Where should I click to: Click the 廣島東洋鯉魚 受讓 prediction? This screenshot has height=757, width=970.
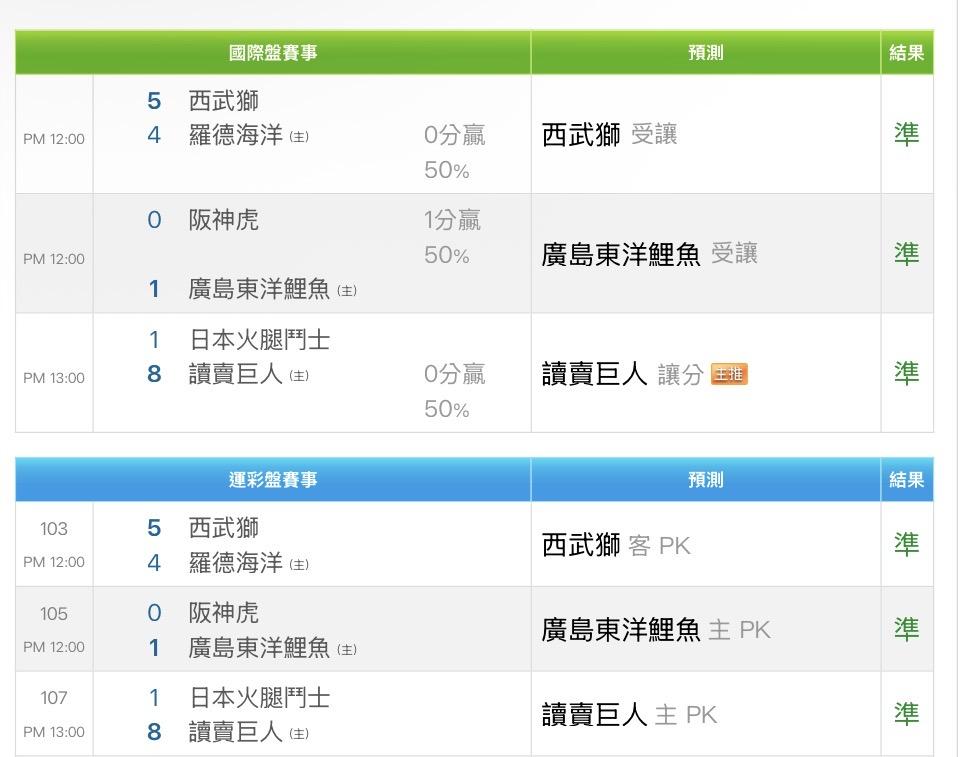coord(650,255)
